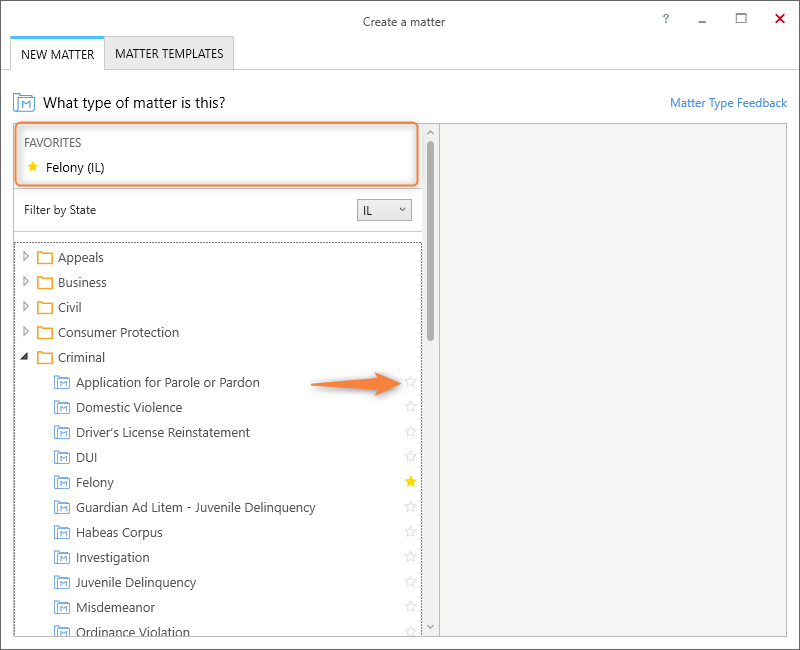The image size is (800, 650).
Task: Expand the Civil folder
Action: [26, 307]
